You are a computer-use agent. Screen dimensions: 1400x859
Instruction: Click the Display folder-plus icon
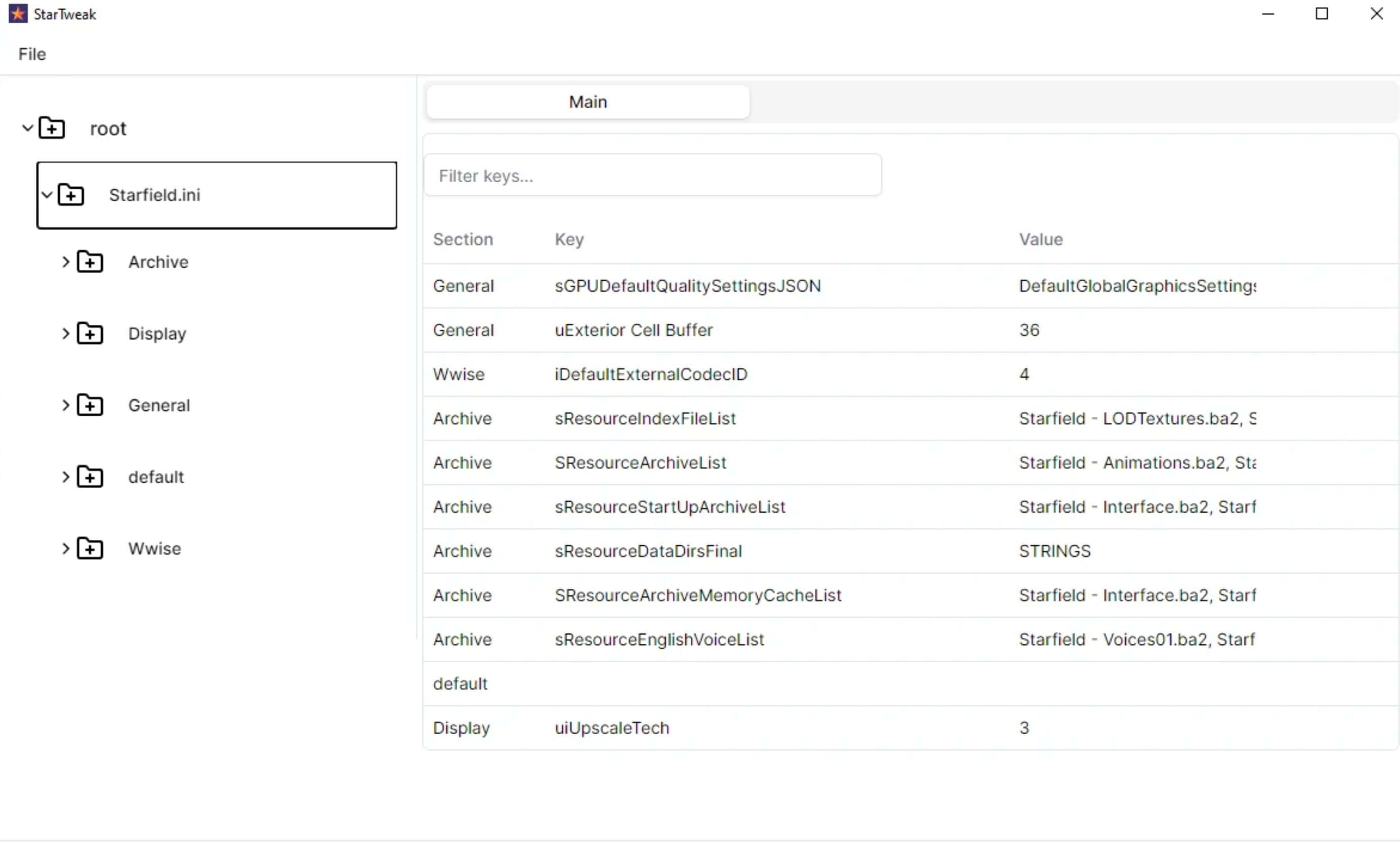pos(90,333)
